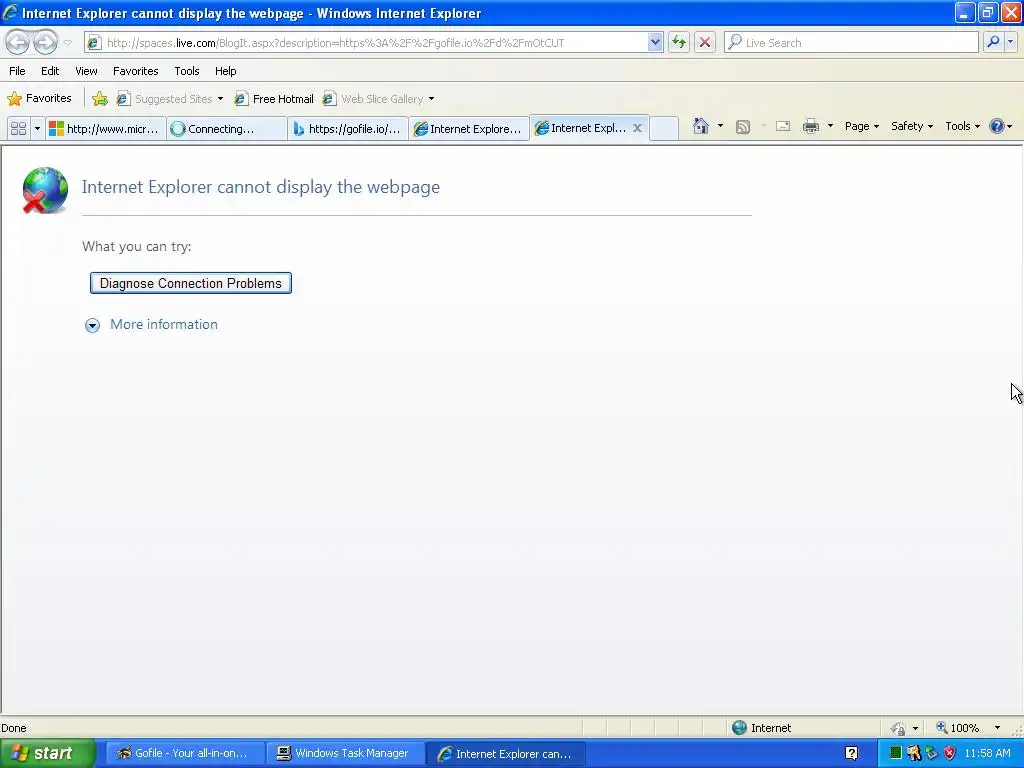Switch to the Connecting... tab
Image resolution: width=1024 pixels, height=768 pixels.
(x=227, y=129)
